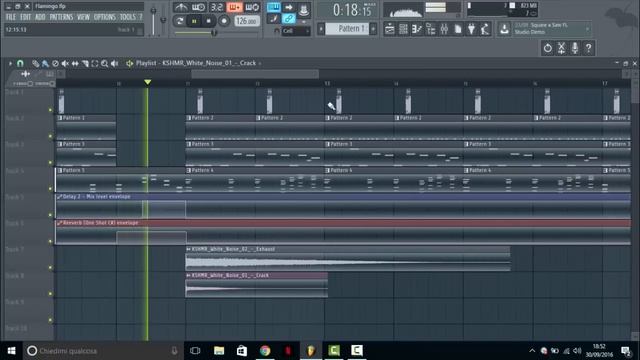
Task: Click the plus button next to Pattern 1
Action: [x=373, y=29]
